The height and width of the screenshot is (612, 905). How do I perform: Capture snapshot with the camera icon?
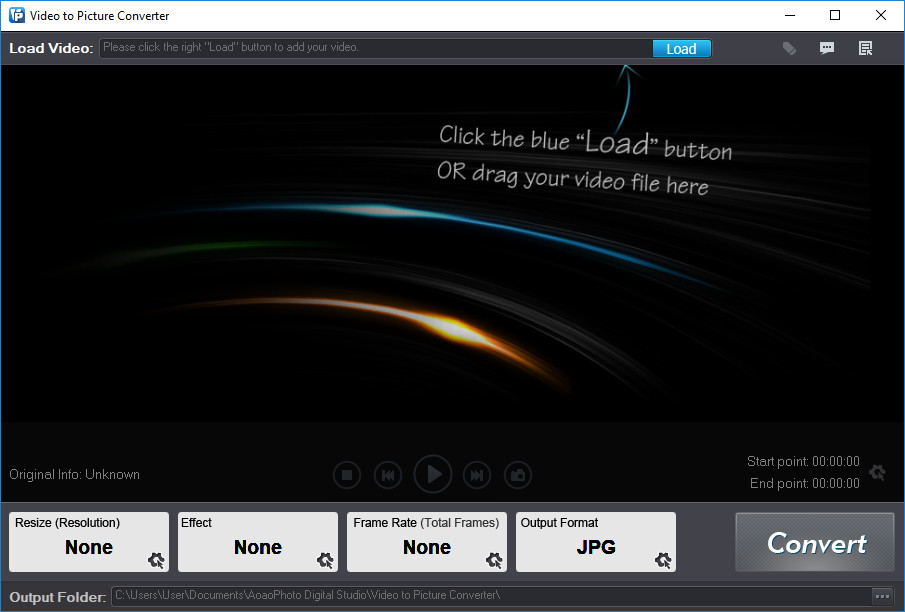pyautogui.click(x=517, y=475)
